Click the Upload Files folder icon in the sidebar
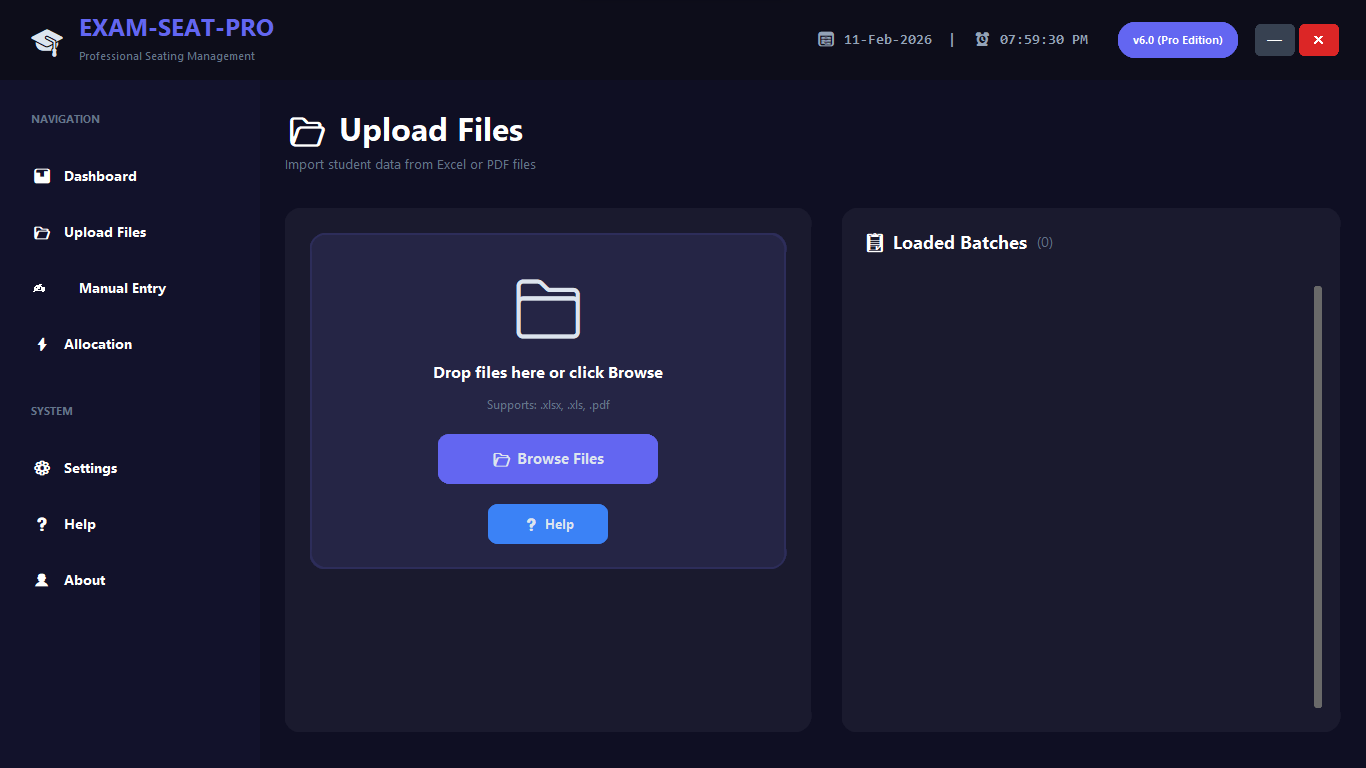Image resolution: width=1366 pixels, height=768 pixels. 42,232
